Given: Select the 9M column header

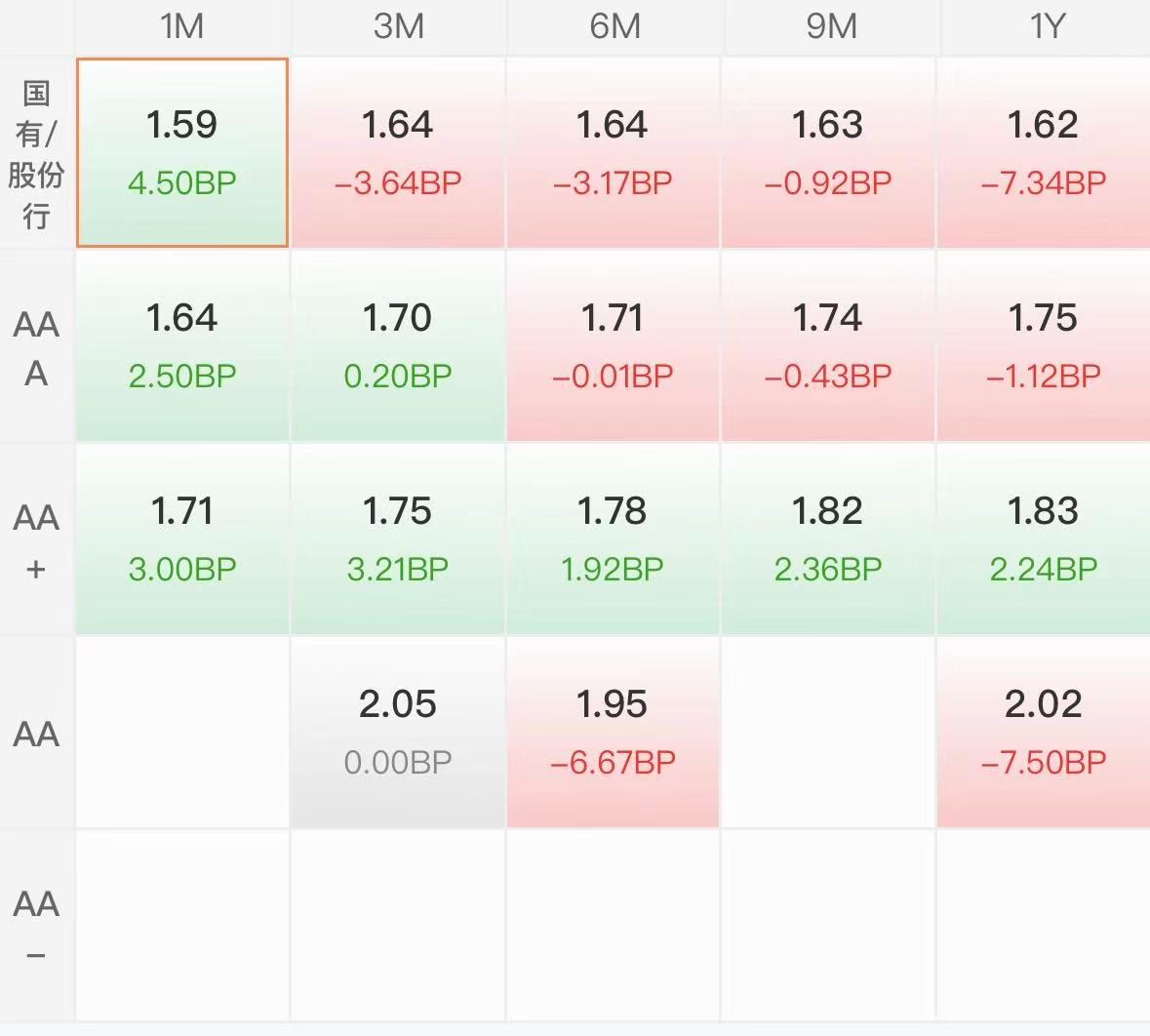Looking at the screenshot, I should click(x=831, y=27).
